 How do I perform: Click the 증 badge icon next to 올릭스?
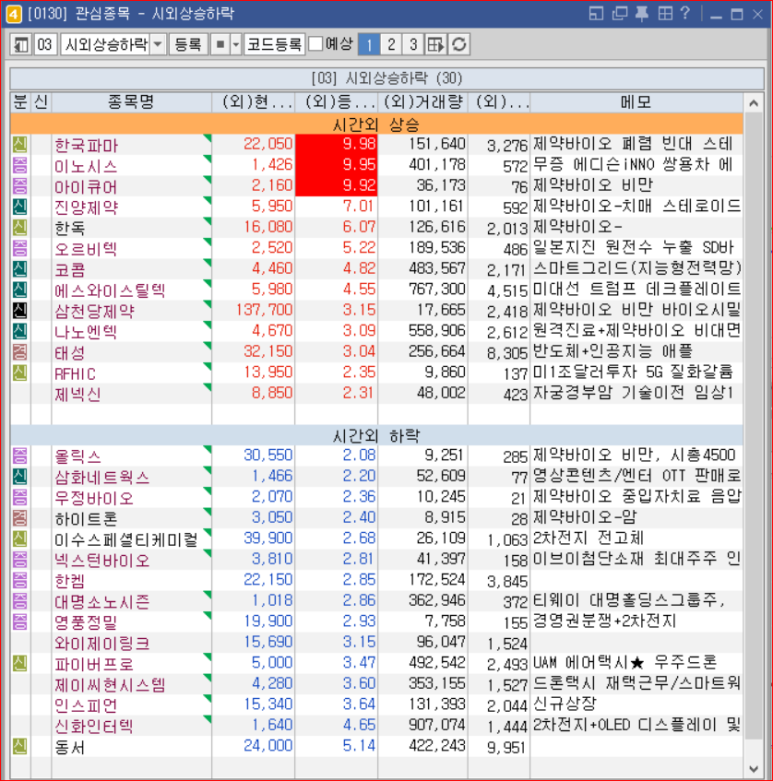click(x=20, y=456)
